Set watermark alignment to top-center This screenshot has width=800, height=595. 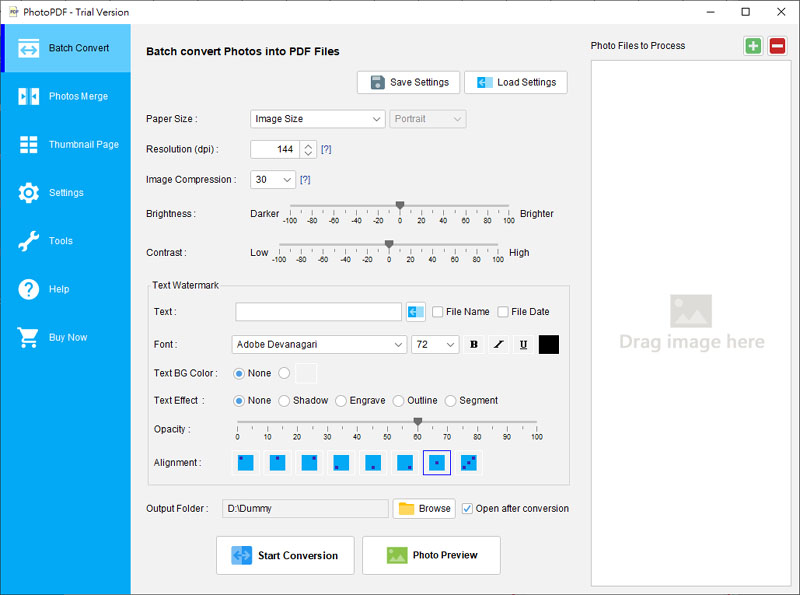[x=277, y=463]
